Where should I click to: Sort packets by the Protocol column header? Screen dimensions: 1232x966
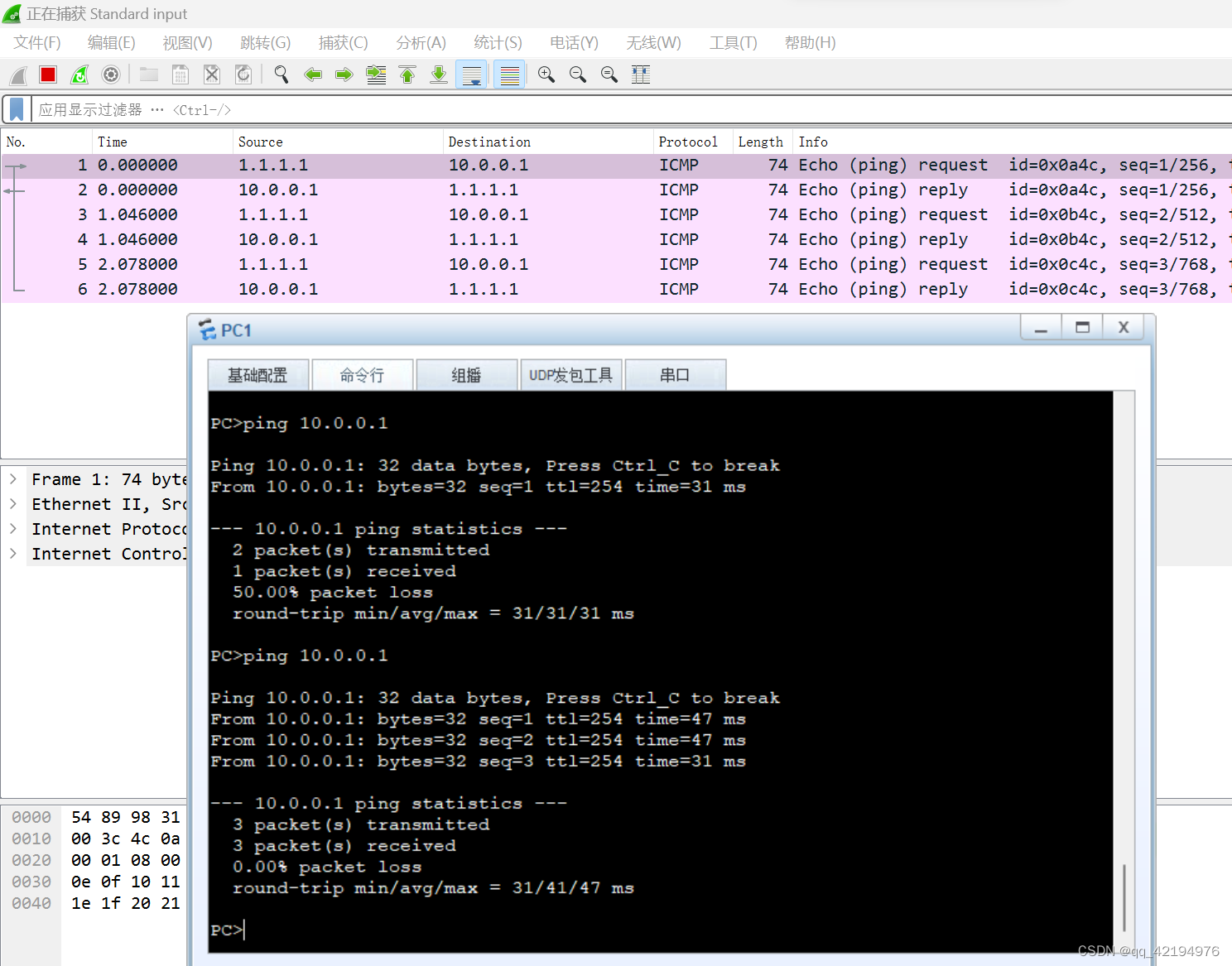point(692,142)
